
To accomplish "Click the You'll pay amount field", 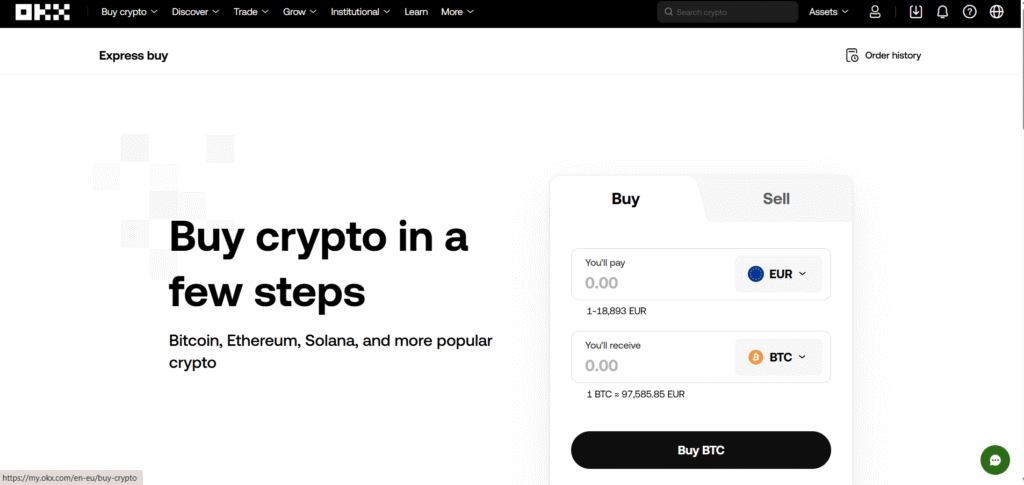I will tap(653, 274).
